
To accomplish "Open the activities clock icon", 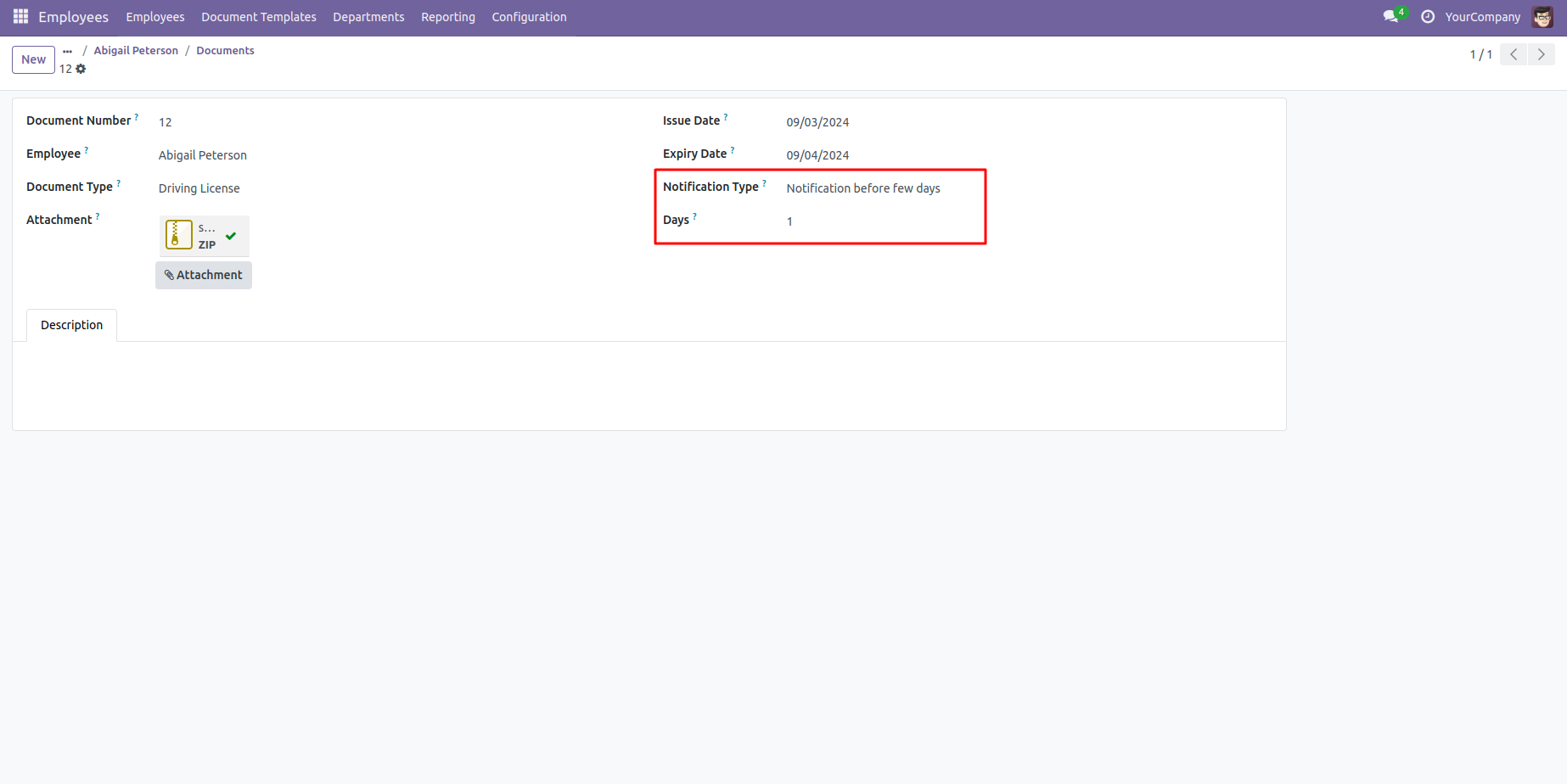I will 1428,17.
